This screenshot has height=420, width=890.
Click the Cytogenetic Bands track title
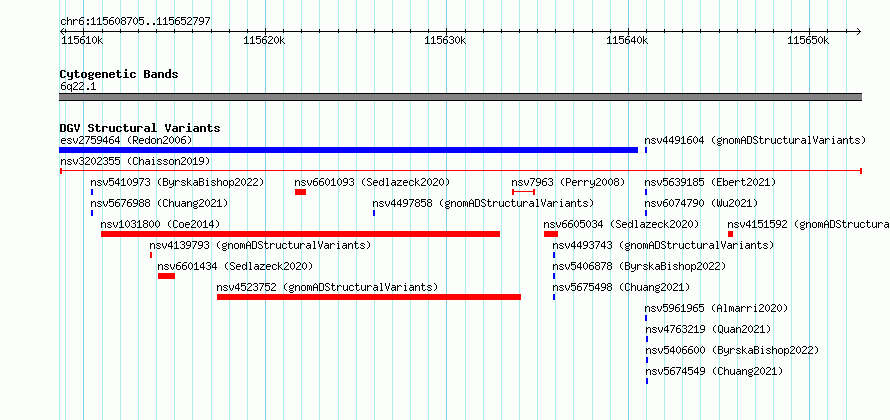[119, 74]
